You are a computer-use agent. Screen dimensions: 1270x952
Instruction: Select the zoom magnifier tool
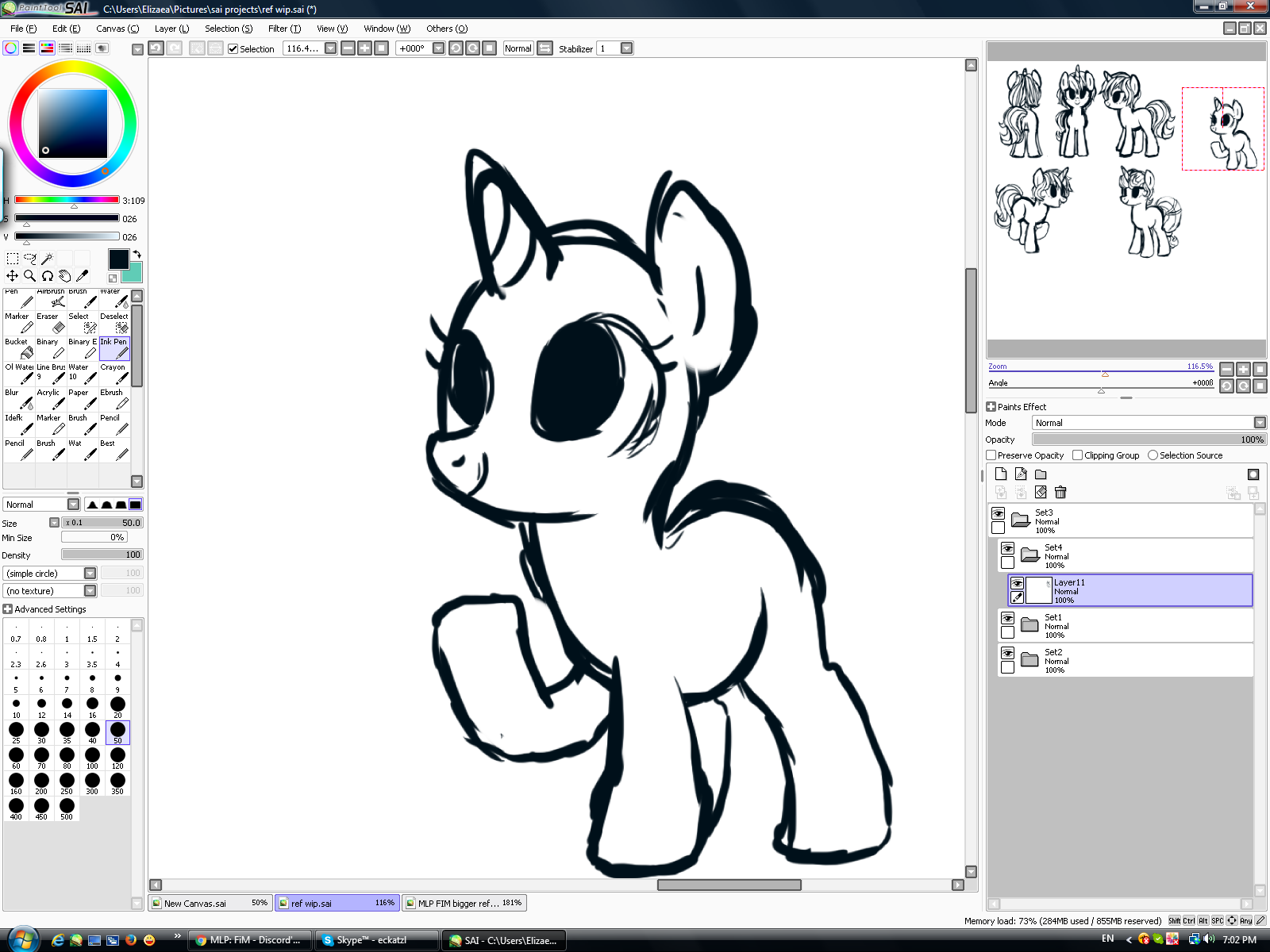point(29,275)
